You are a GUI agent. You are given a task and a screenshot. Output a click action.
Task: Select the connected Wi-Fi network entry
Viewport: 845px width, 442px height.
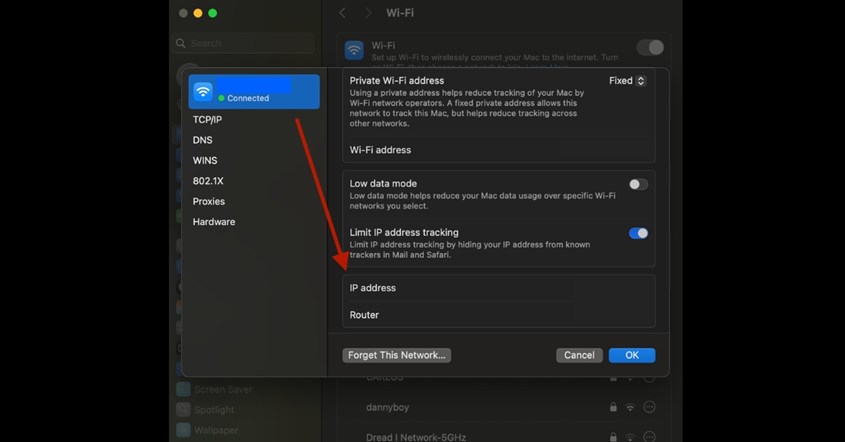pos(254,92)
